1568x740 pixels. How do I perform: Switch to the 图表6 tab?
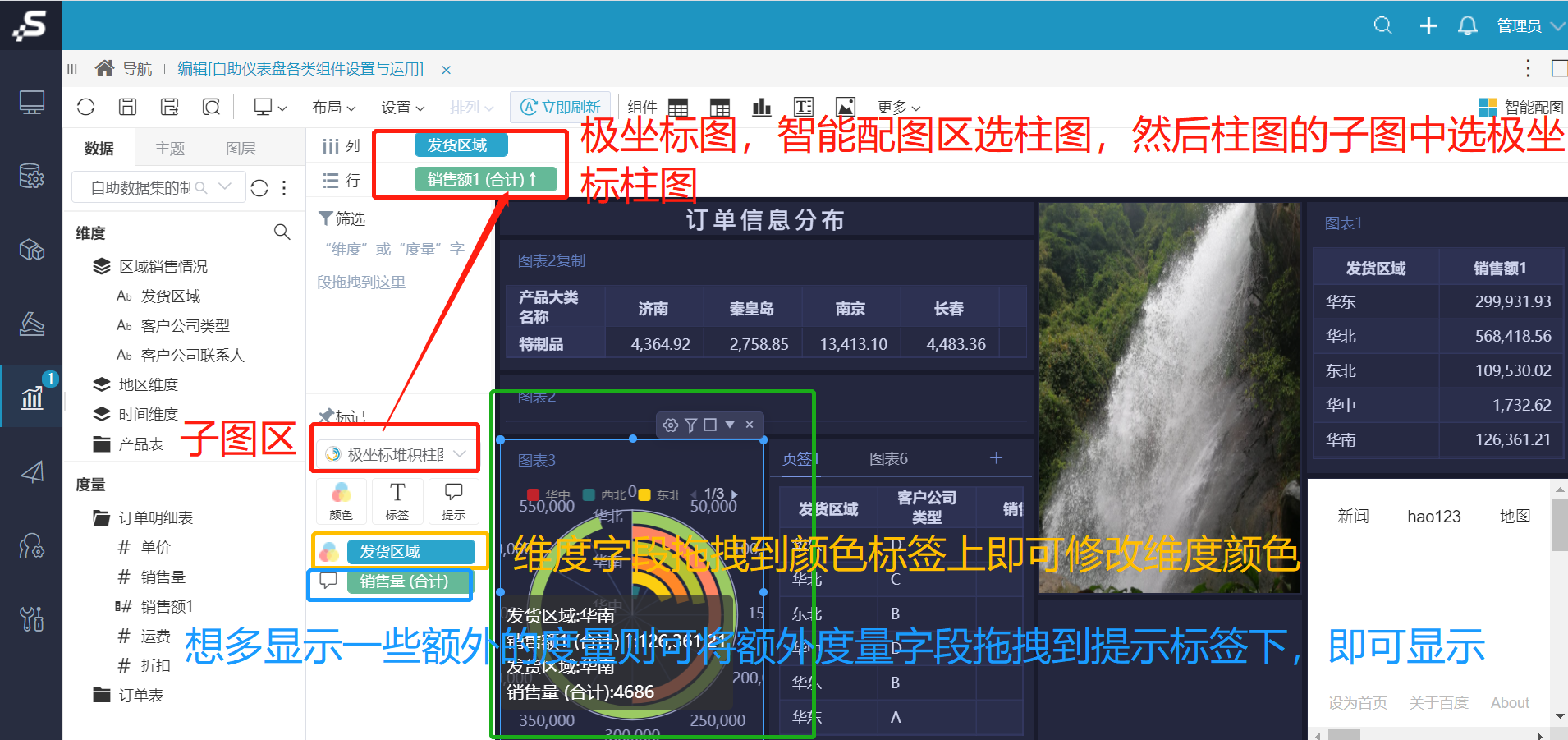click(888, 458)
